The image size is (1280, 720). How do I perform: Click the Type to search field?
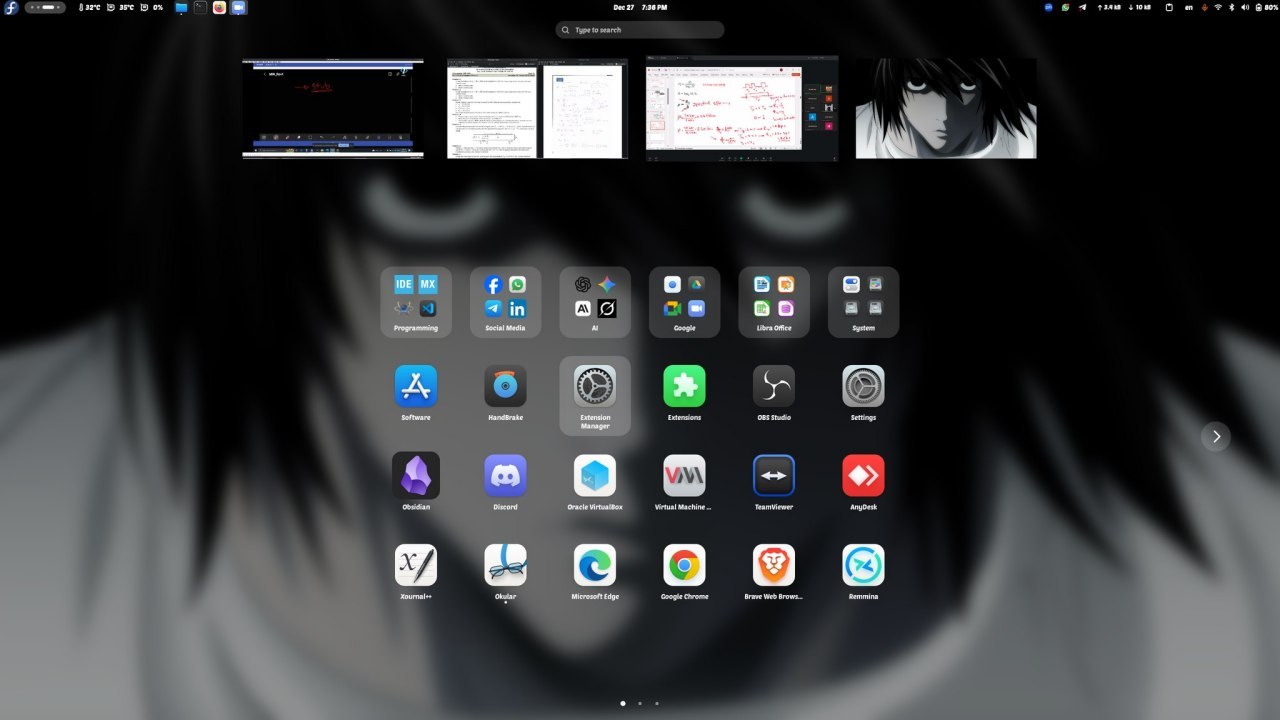pyautogui.click(x=640, y=30)
